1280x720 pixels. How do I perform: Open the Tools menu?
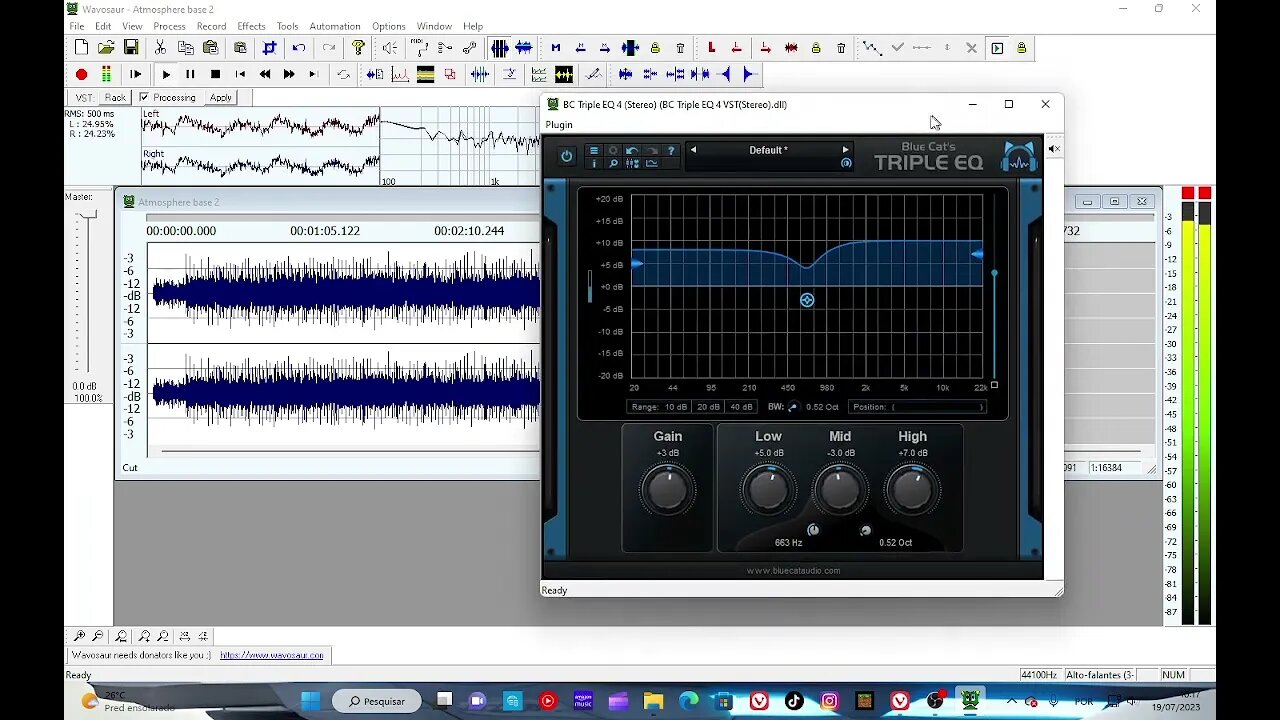point(287,26)
